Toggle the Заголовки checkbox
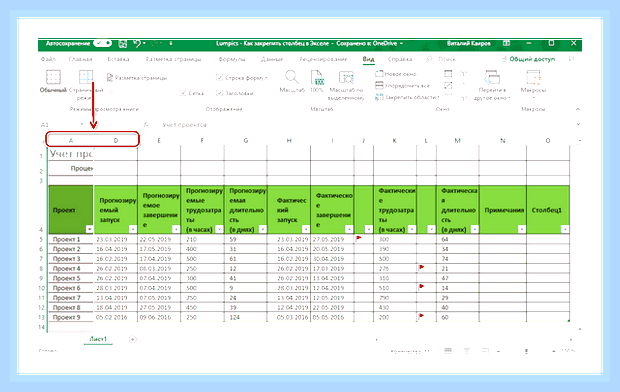Screen dimensions: 620x392 pyautogui.click(x=235, y=93)
